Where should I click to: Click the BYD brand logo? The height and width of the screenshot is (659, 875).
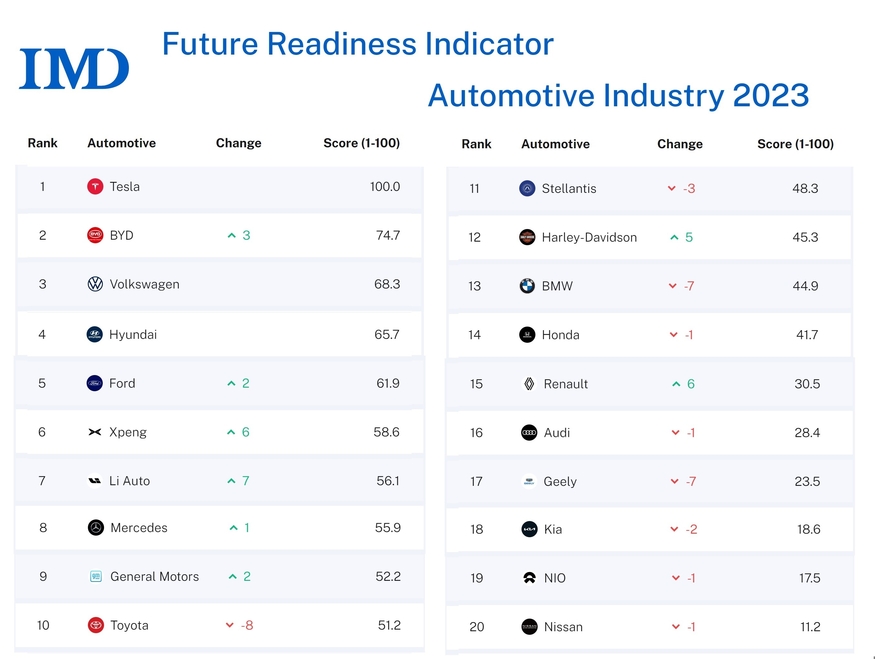(95, 236)
